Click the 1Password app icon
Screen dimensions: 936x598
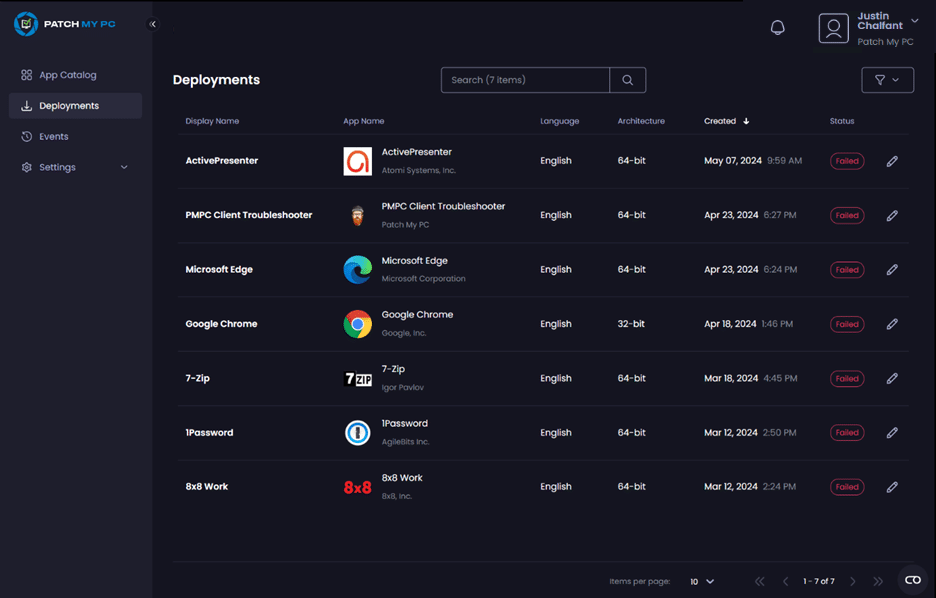click(357, 433)
